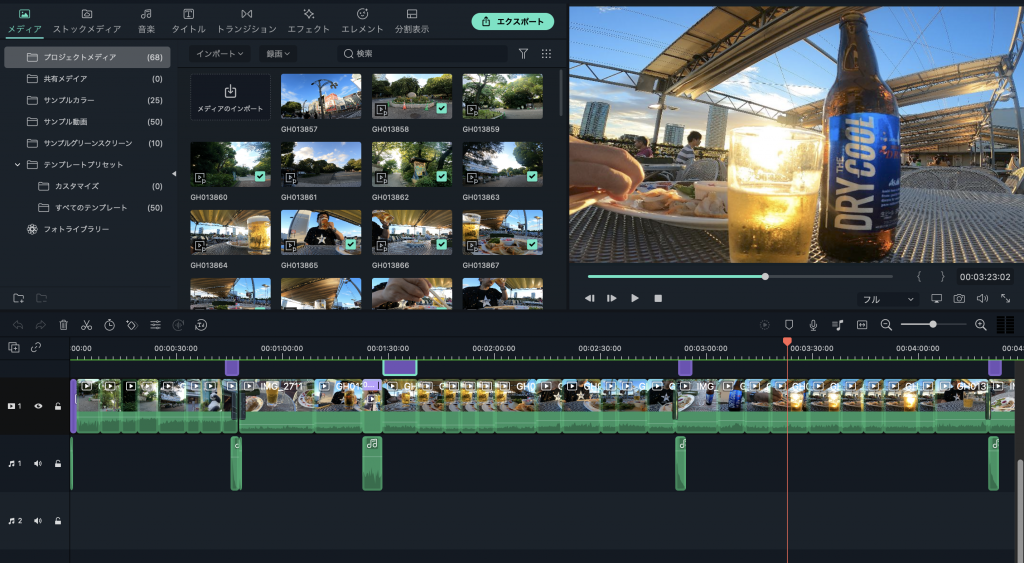
Task: Open サンプルカラー folder
Action: pyautogui.click(x=88, y=100)
